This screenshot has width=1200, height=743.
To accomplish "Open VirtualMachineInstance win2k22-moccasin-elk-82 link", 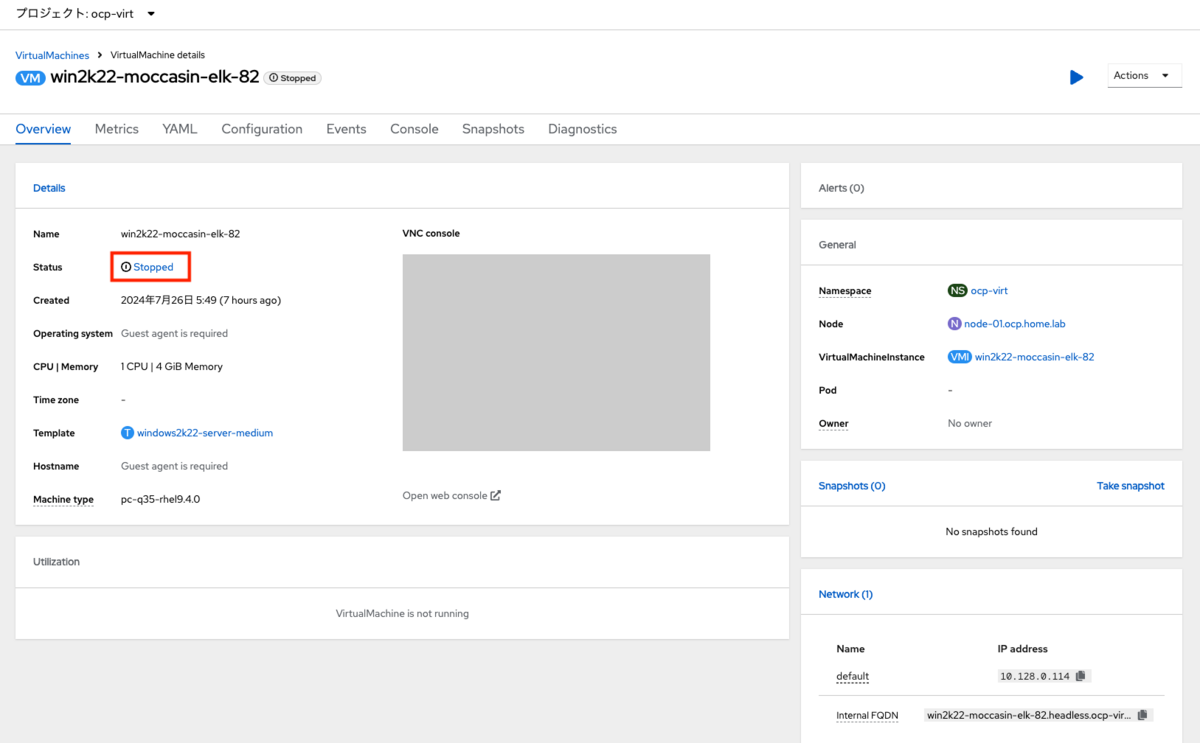I will coord(1034,357).
